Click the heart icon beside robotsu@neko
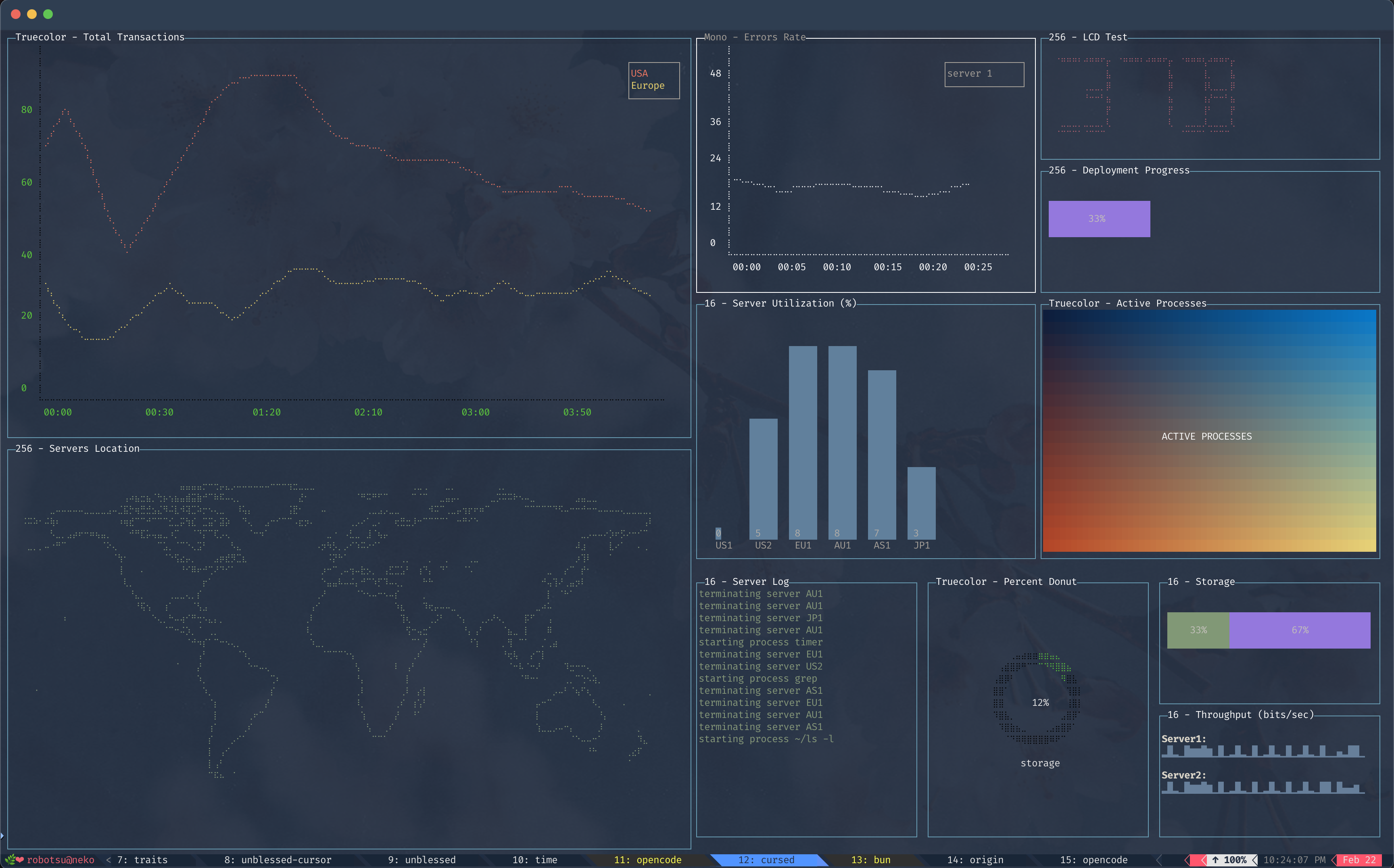 pos(20,860)
